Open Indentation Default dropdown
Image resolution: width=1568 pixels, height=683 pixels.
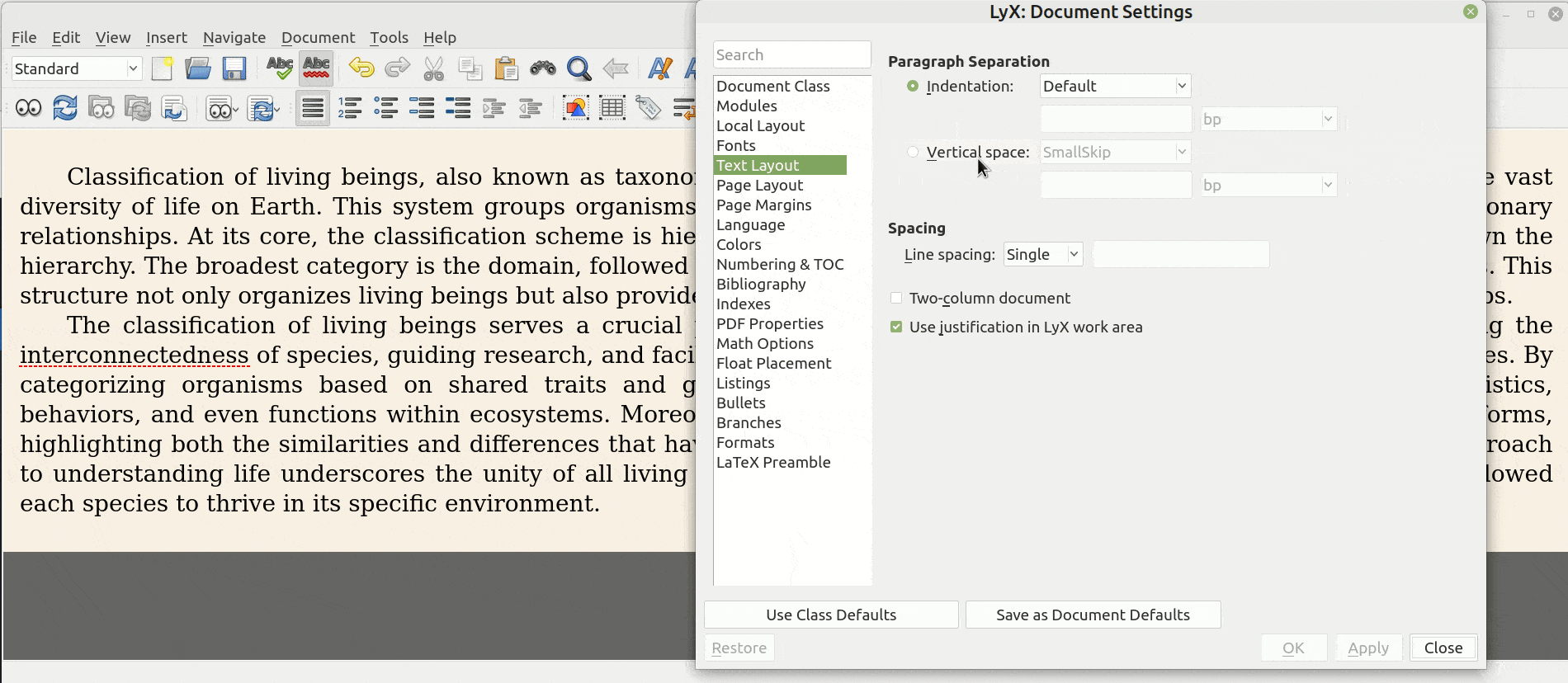pos(1115,86)
